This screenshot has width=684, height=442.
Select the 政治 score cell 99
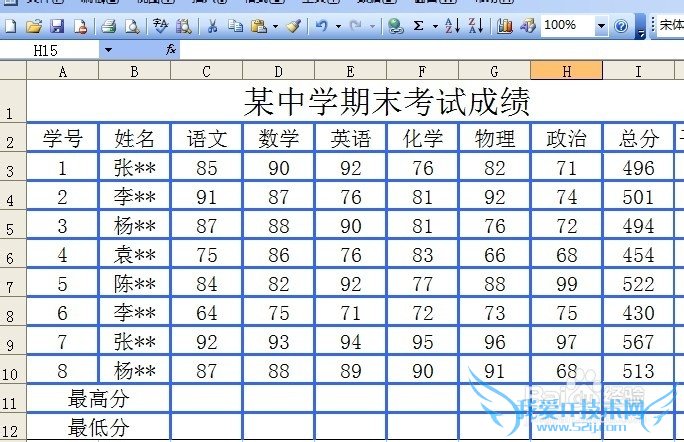566,283
